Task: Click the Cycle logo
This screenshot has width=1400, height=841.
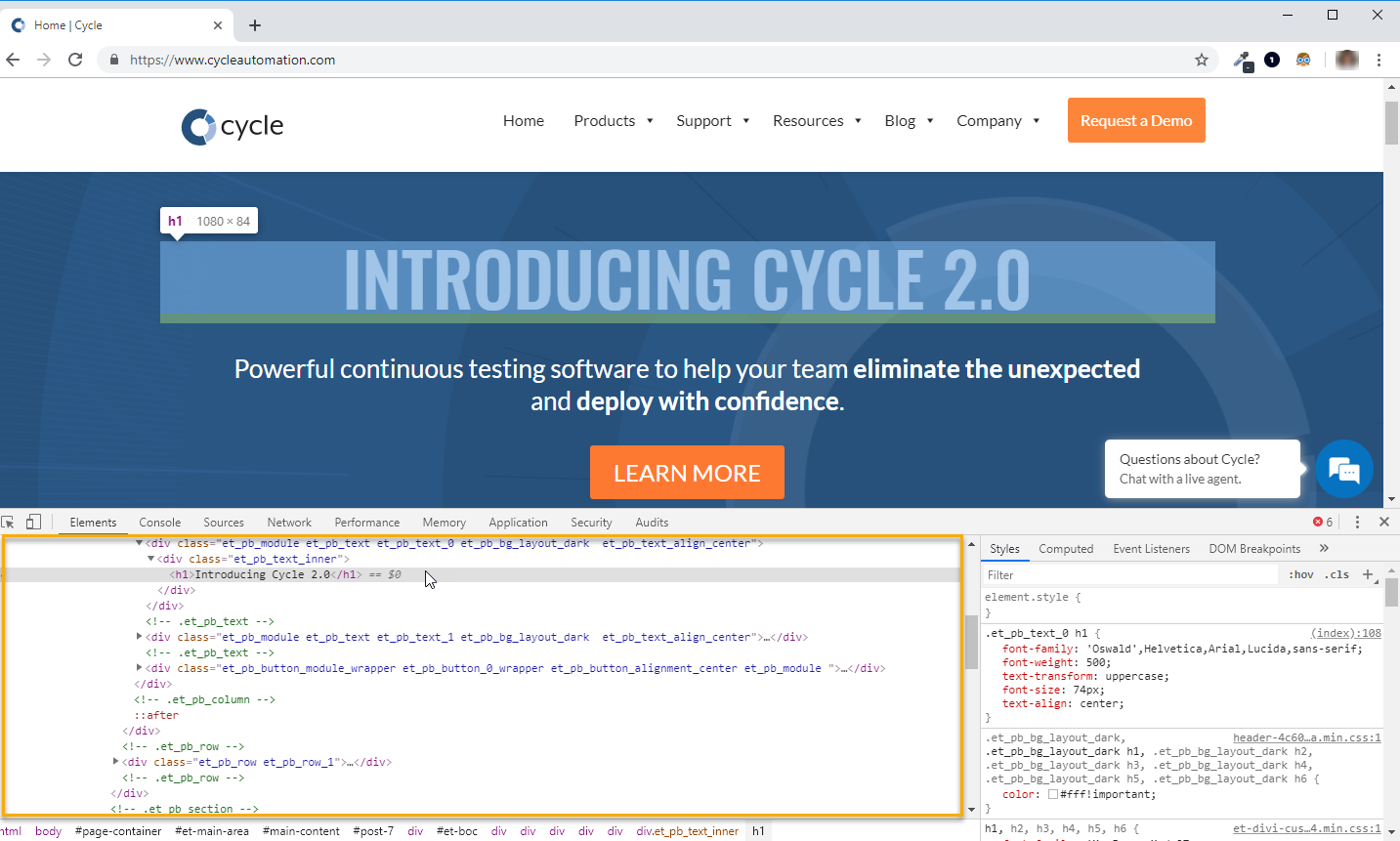Action: 232,126
